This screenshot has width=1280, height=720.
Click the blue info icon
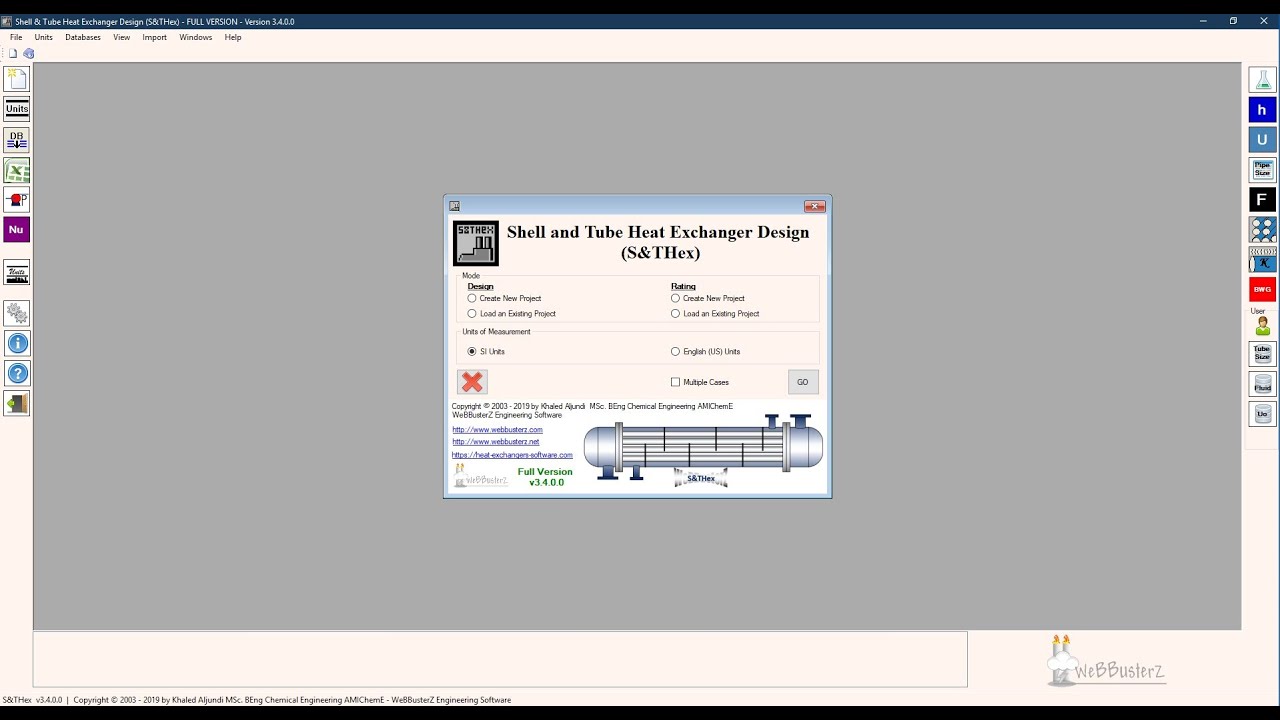coord(16,343)
